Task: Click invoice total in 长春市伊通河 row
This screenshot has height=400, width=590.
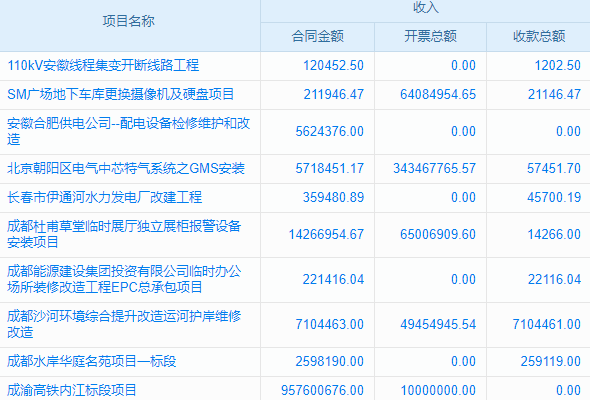Action: click(464, 197)
